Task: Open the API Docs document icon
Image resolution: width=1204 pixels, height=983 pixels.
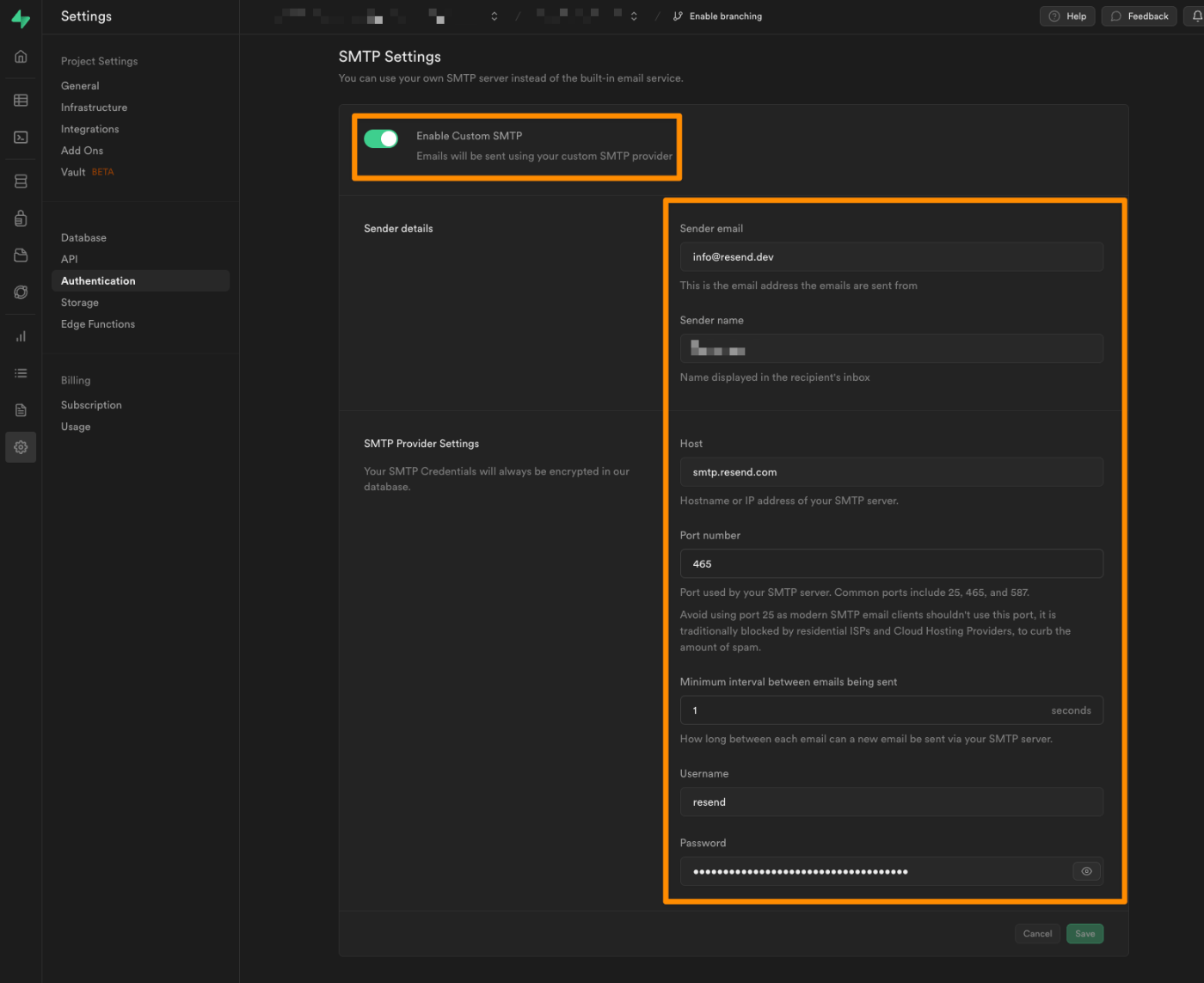Action: tap(21, 410)
